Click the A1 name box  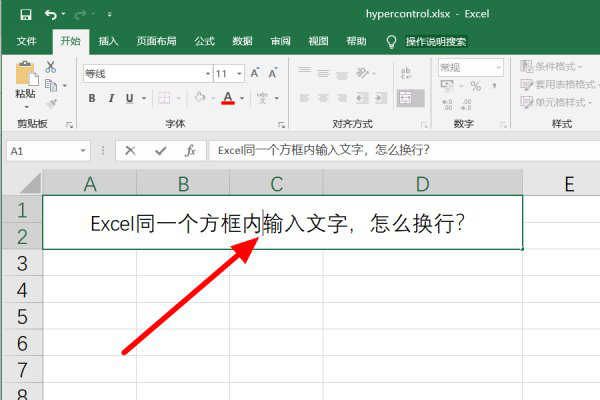click(x=48, y=151)
